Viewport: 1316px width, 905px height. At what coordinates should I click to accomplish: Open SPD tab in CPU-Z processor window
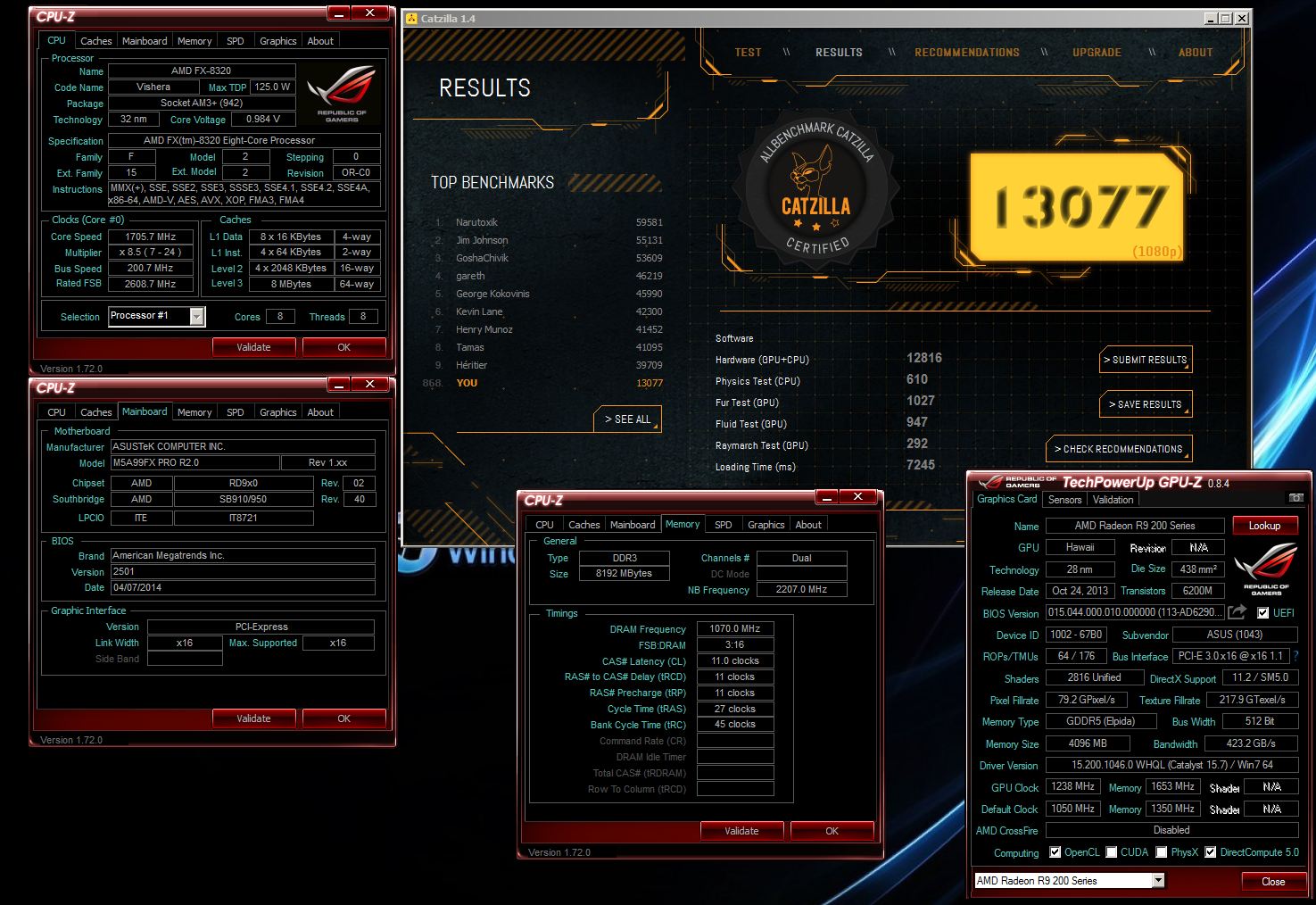tap(236, 41)
